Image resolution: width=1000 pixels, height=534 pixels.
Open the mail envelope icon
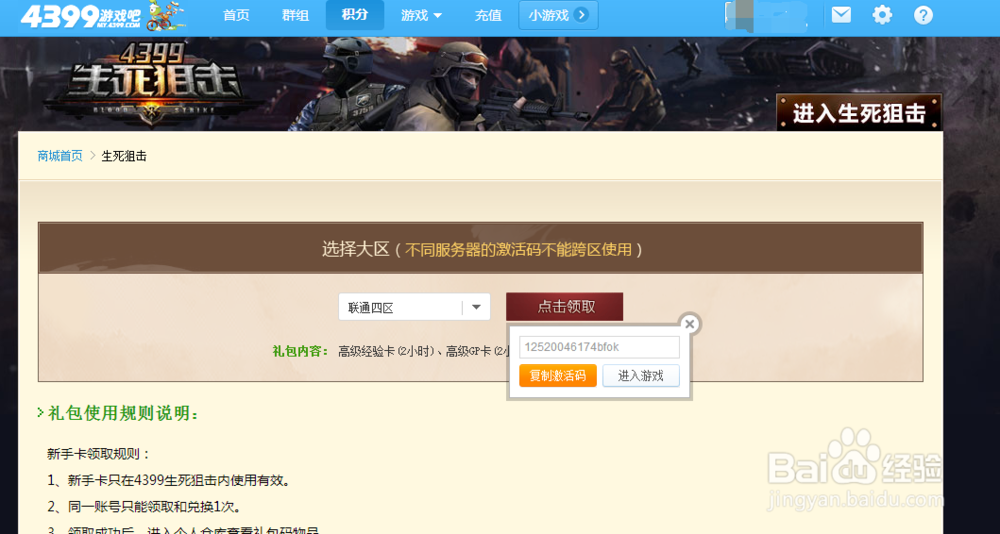pos(841,15)
